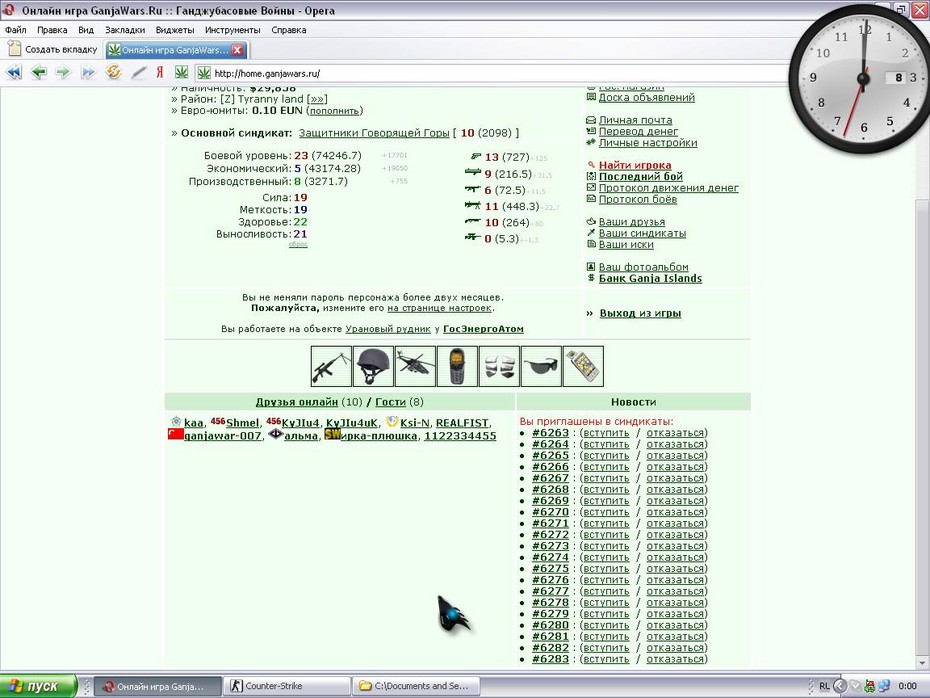
Task: Open Личная почта link
Action: pyautogui.click(x=635, y=120)
